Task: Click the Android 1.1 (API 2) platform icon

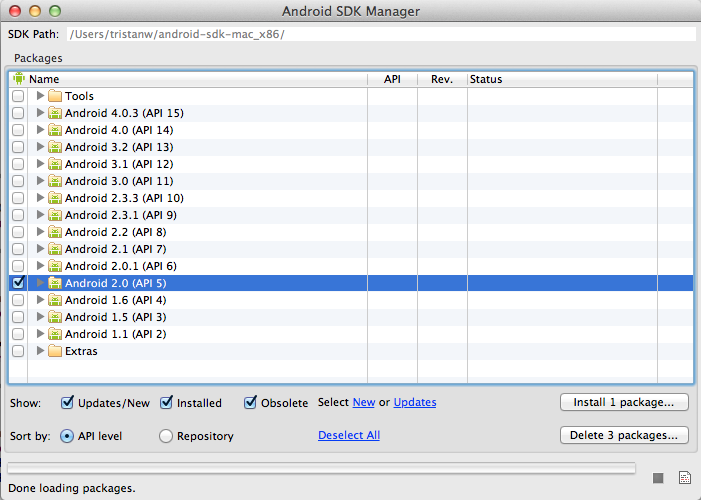Action: pyautogui.click(x=55, y=334)
